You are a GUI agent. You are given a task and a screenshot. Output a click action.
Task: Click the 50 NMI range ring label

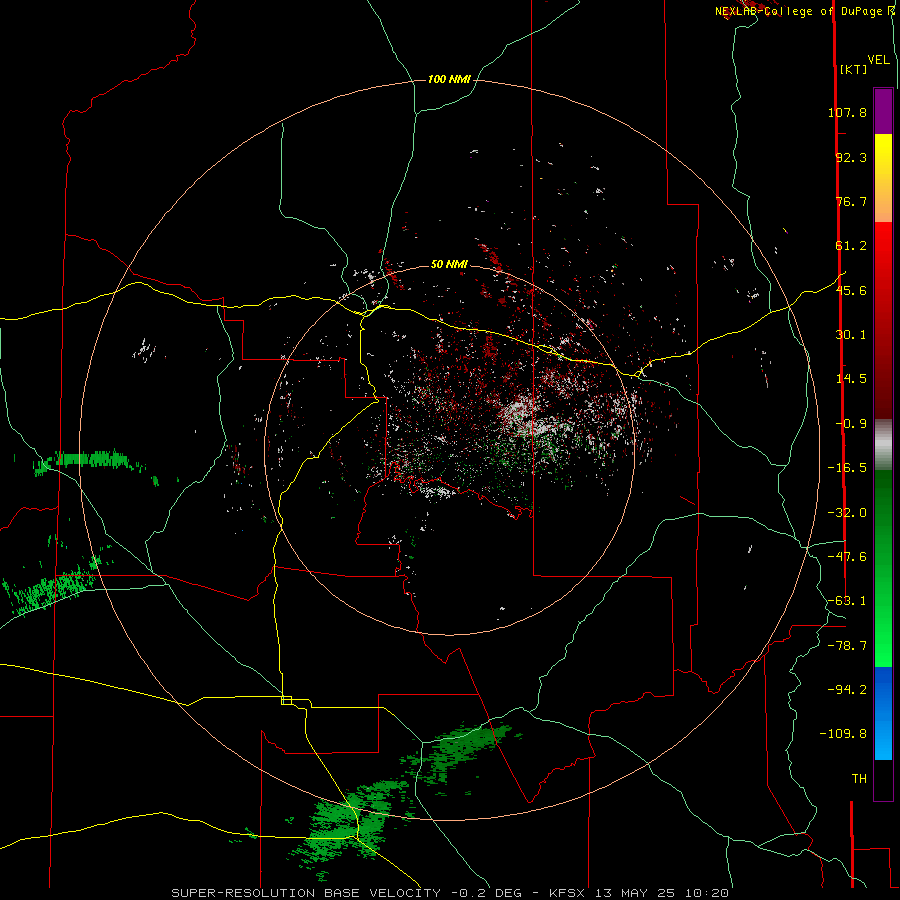[449, 264]
